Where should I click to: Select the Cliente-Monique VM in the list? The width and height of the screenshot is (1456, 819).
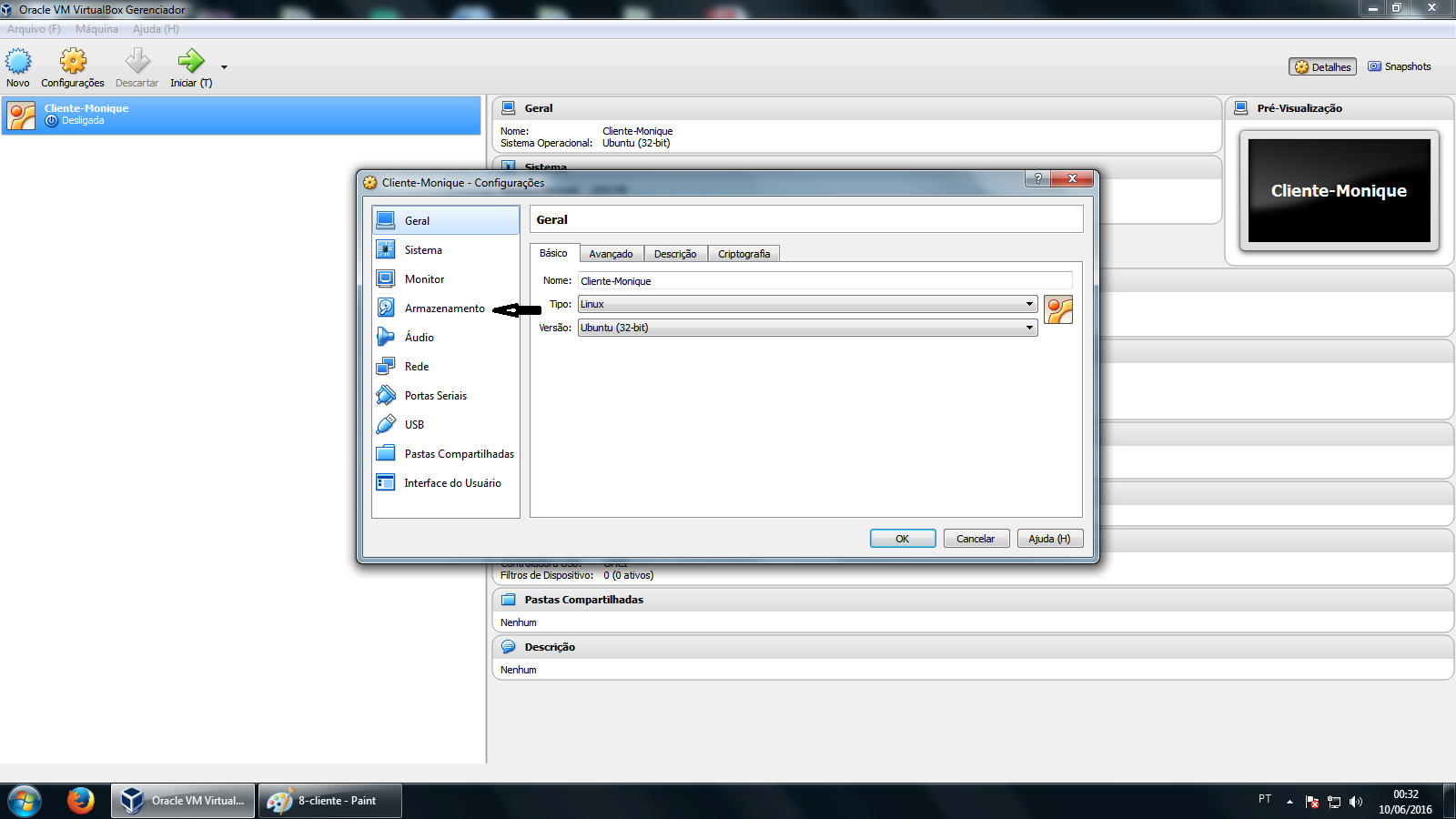coord(241,116)
